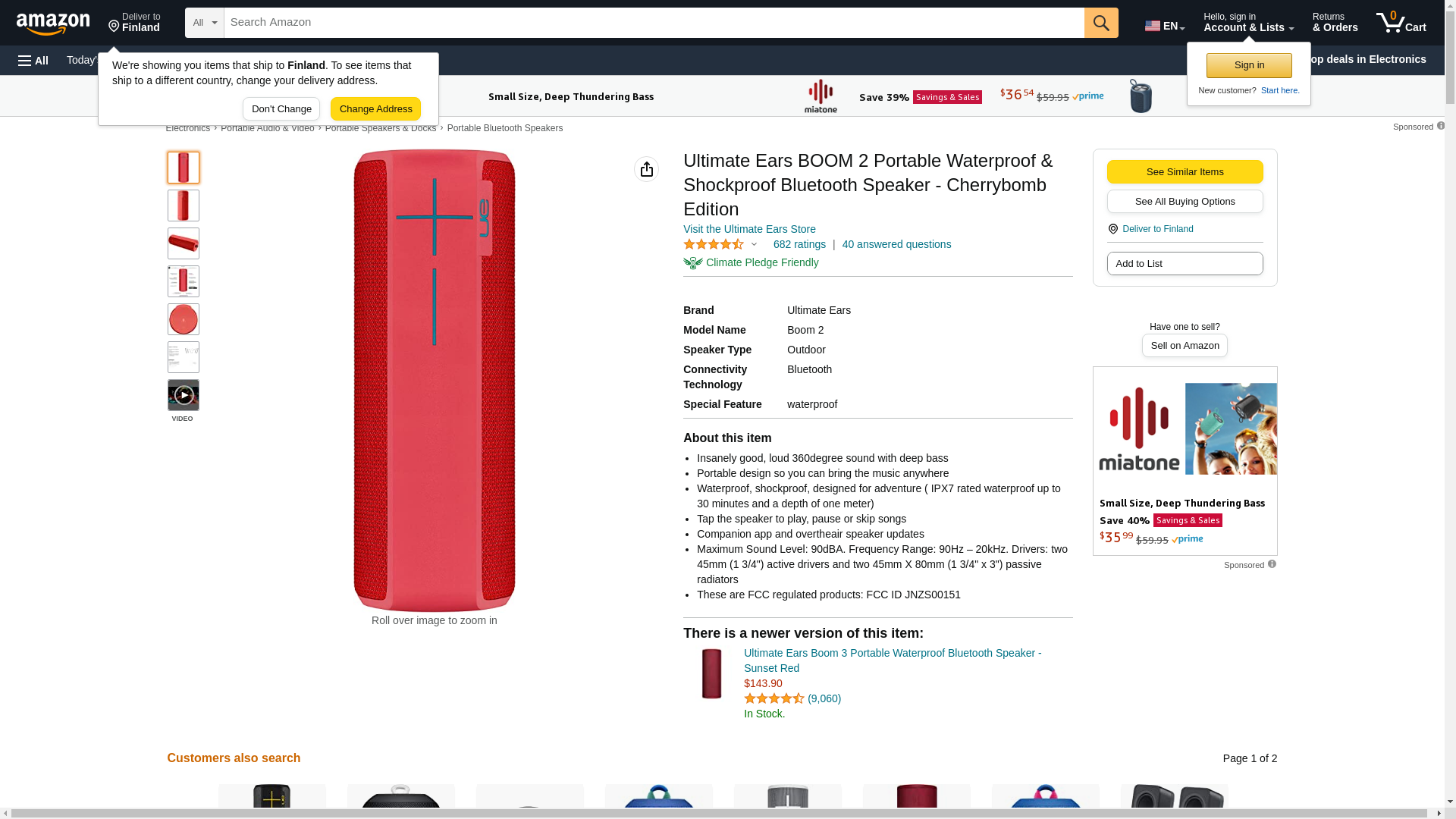Open the All hamburger menu
This screenshot has height=819, width=1456.
point(33,60)
